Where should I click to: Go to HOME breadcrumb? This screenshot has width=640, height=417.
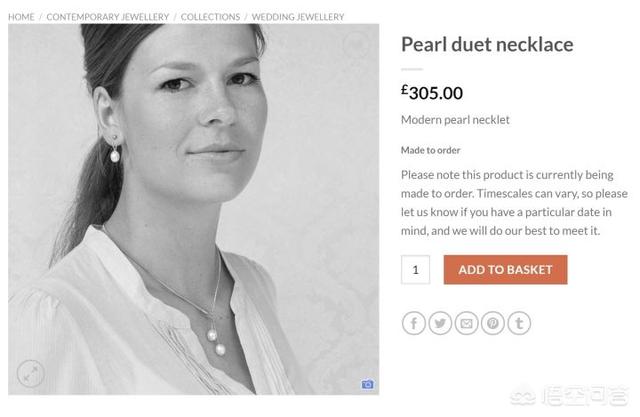point(21,17)
